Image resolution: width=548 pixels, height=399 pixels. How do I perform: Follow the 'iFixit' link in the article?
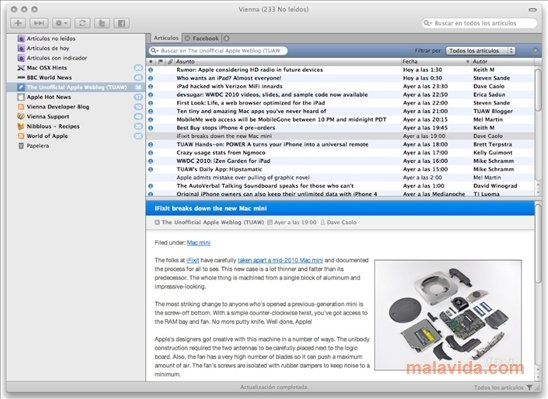[x=193, y=260]
